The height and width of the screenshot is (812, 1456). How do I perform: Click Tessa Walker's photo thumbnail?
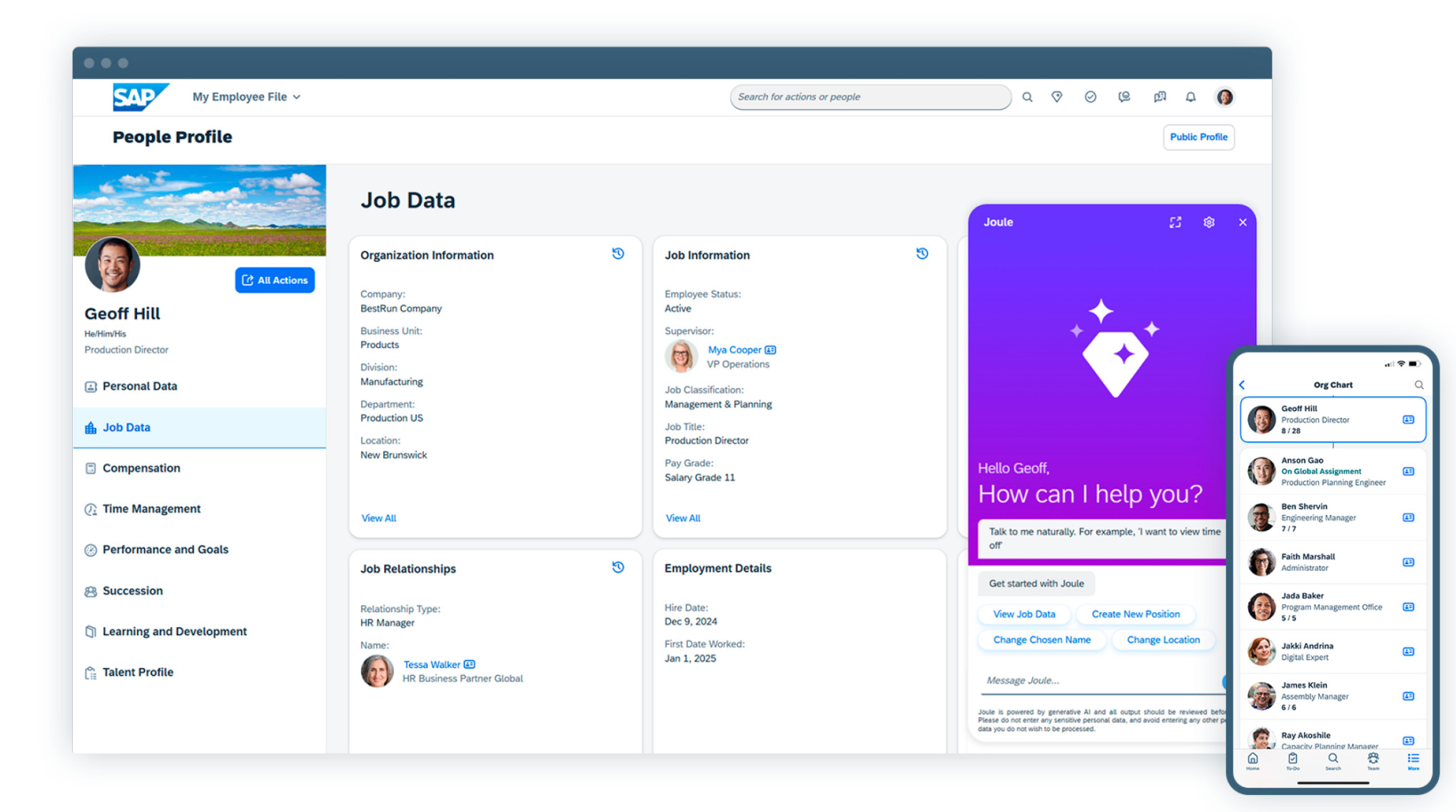[x=377, y=671]
